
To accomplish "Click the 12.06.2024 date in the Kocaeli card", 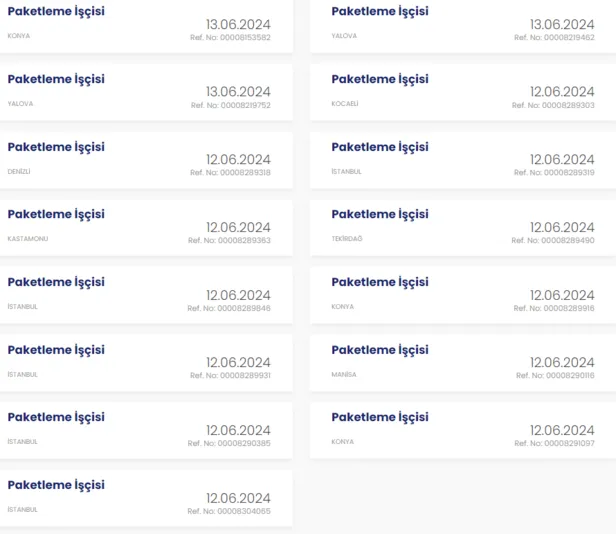I will coord(562,92).
